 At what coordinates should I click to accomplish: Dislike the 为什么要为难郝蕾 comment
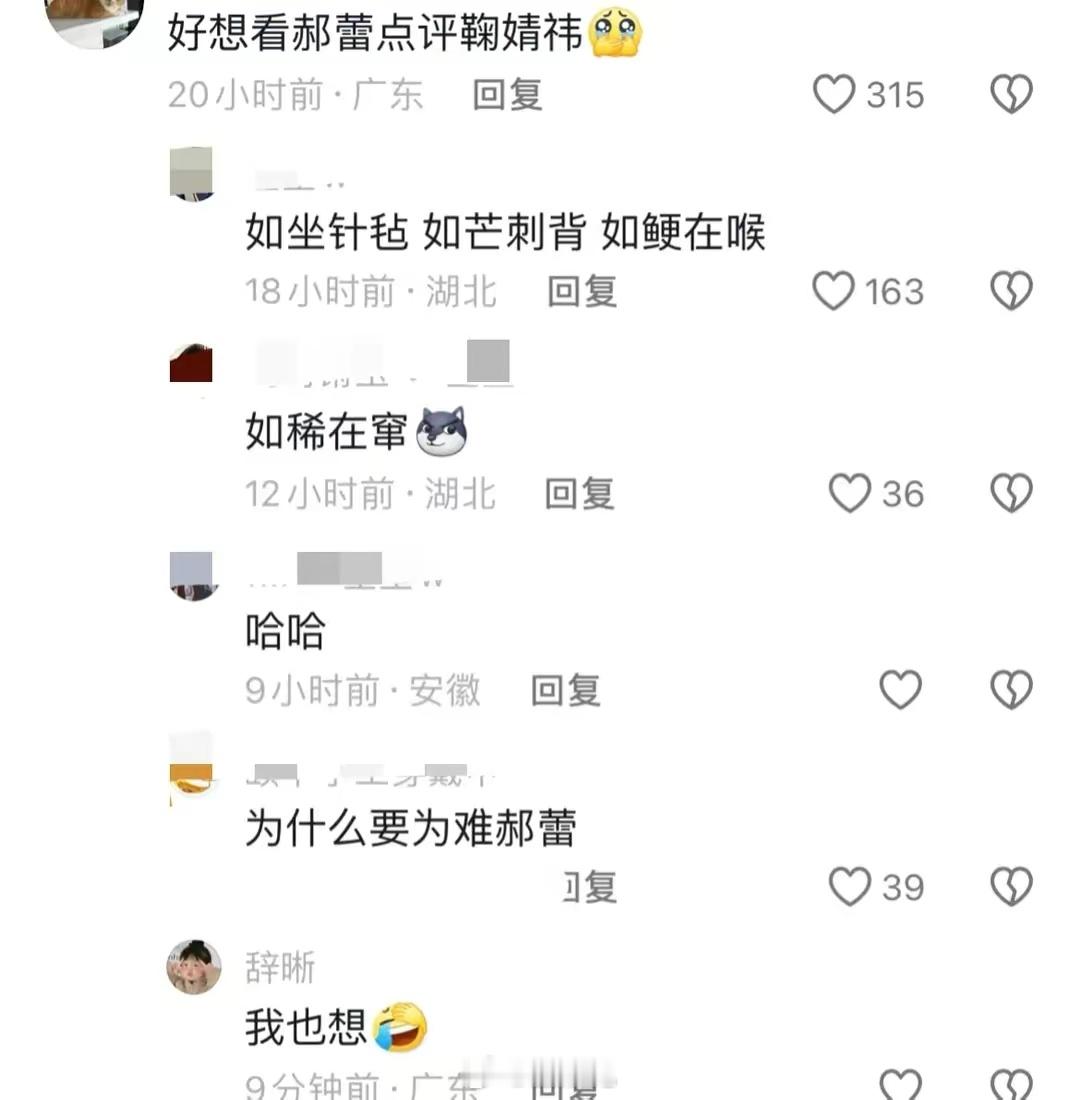tap(1011, 887)
